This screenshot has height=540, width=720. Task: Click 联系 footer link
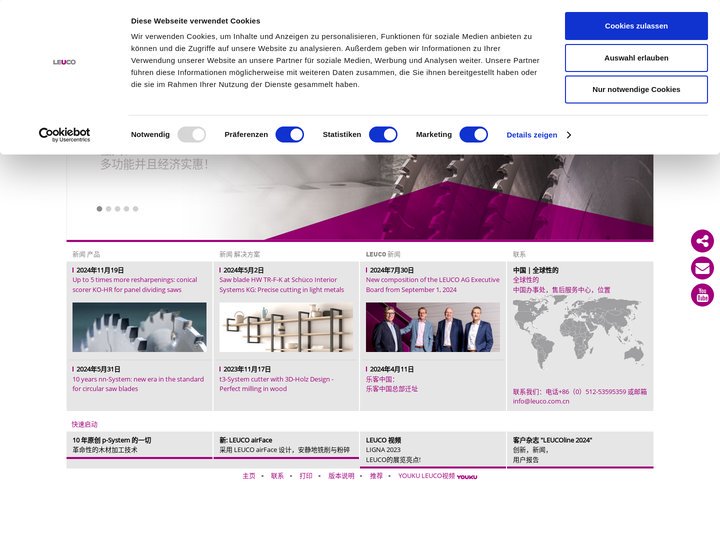[x=277, y=476]
